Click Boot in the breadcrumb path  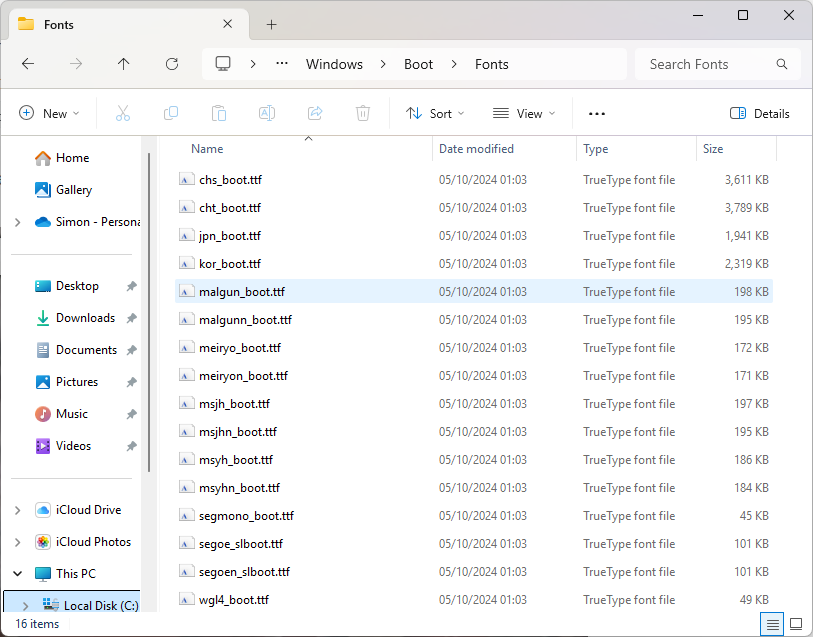418,64
